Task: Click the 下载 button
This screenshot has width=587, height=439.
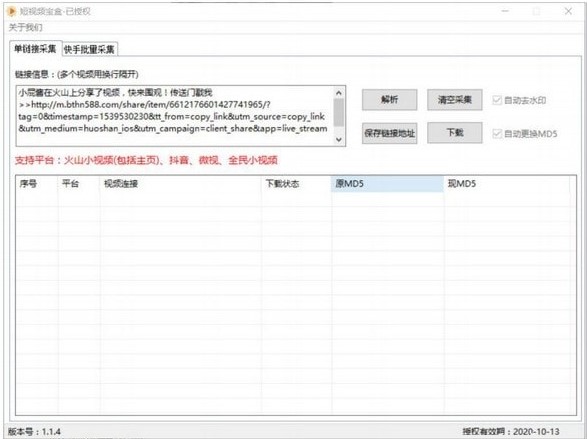Action: pyautogui.click(x=454, y=132)
